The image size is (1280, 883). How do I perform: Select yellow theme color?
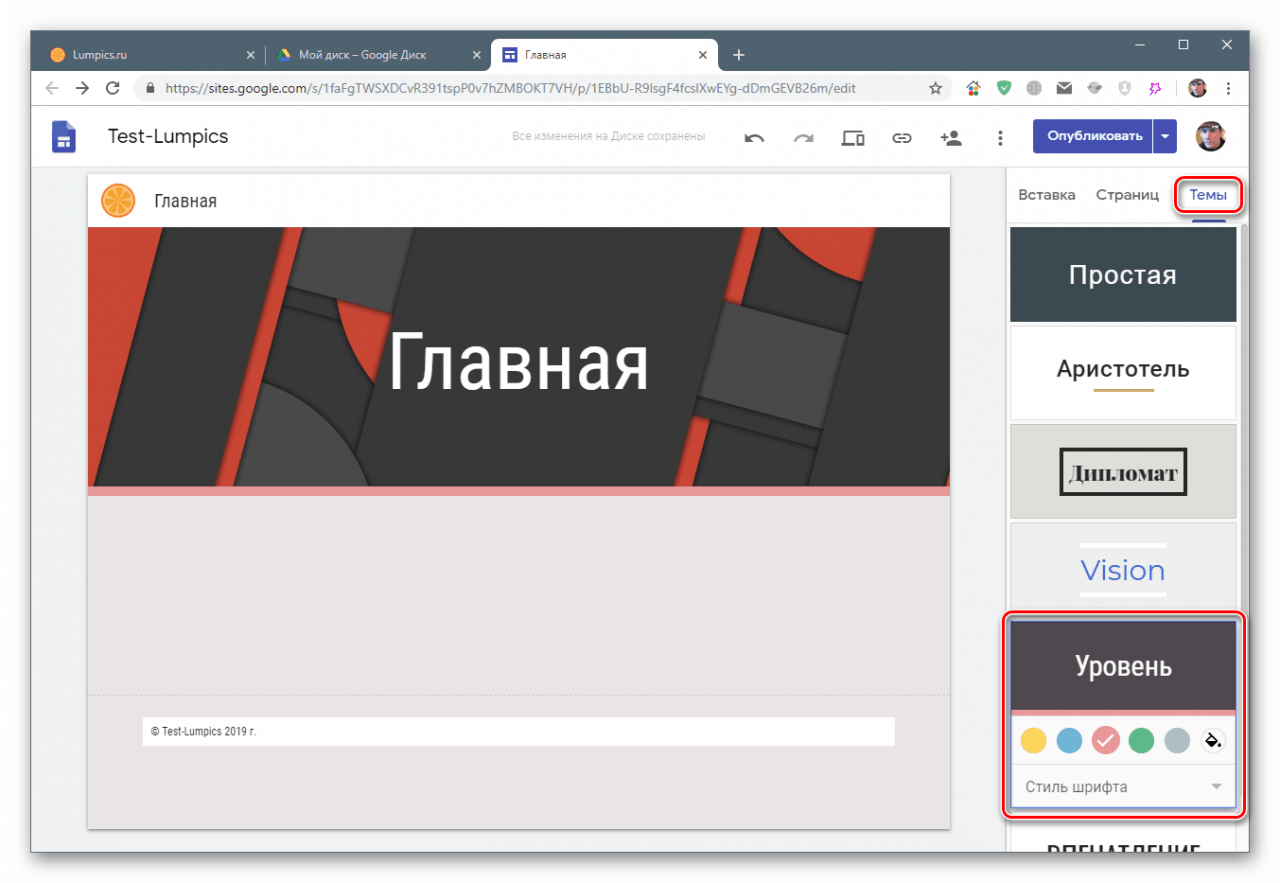pos(1033,741)
